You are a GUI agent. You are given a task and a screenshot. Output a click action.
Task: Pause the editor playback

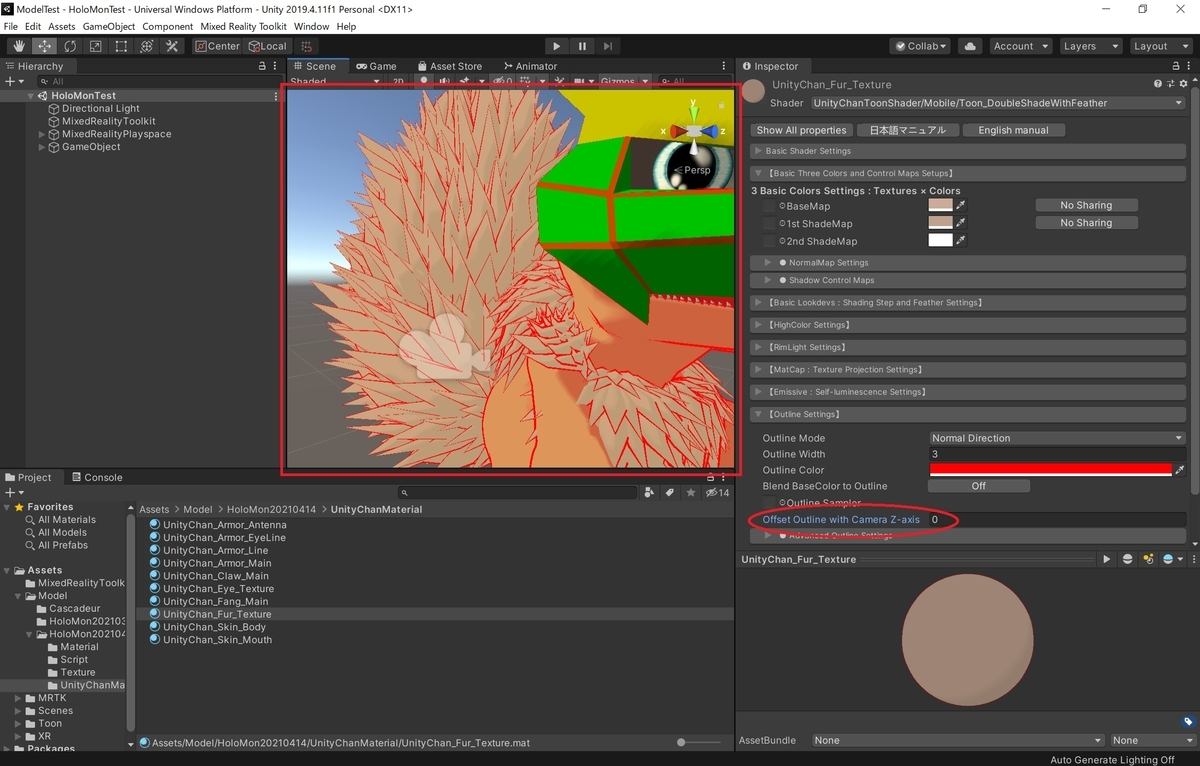point(582,46)
